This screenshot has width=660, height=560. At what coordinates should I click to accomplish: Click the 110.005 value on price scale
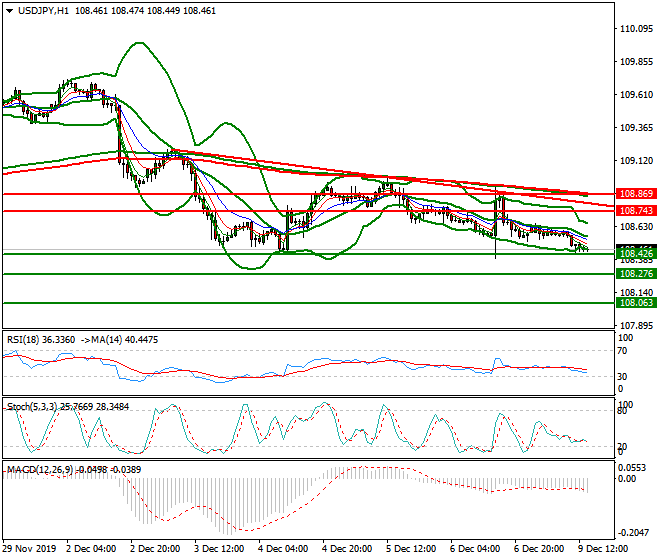click(636, 29)
